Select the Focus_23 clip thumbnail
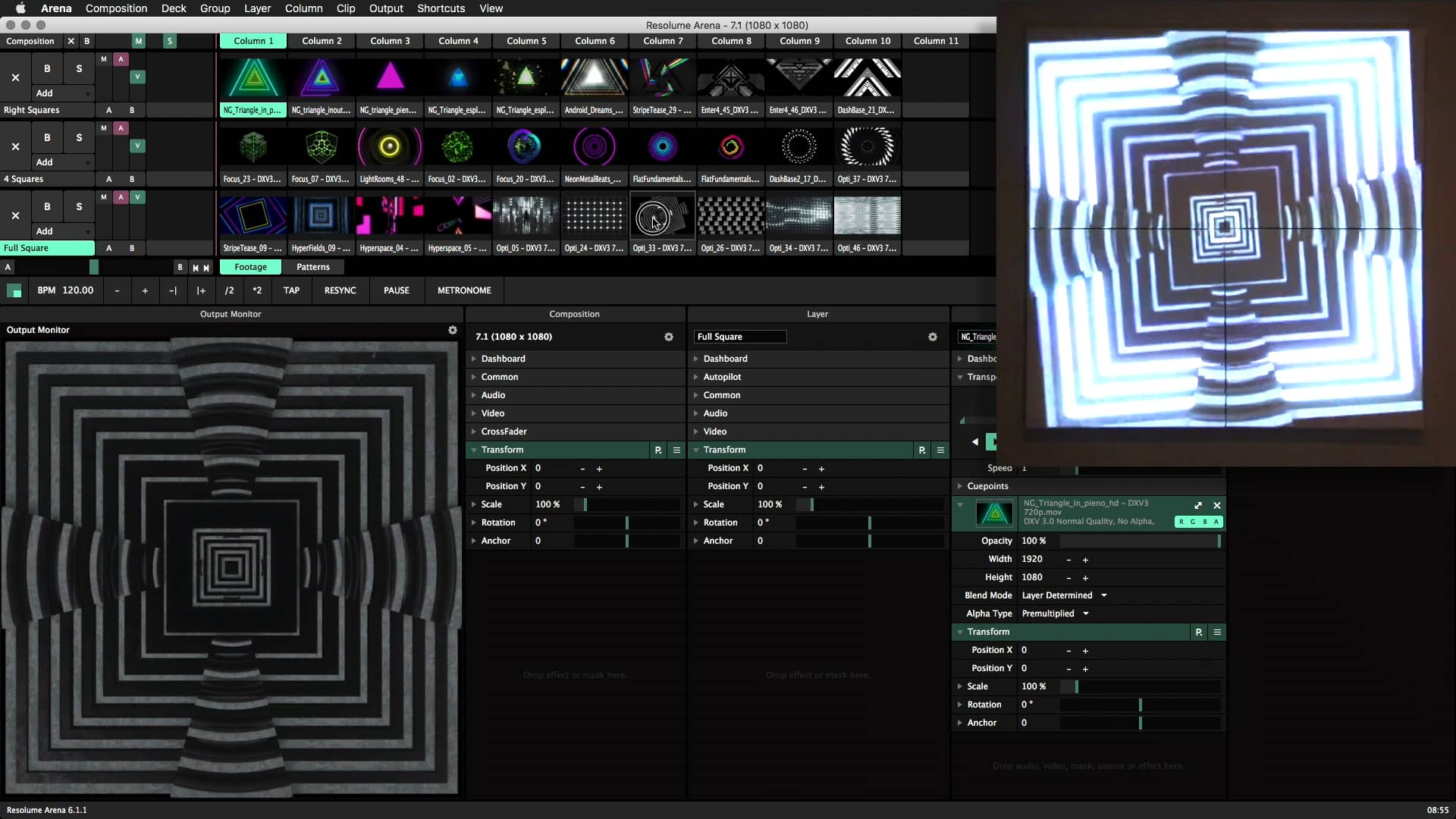1456x819 pixels. 253,146
